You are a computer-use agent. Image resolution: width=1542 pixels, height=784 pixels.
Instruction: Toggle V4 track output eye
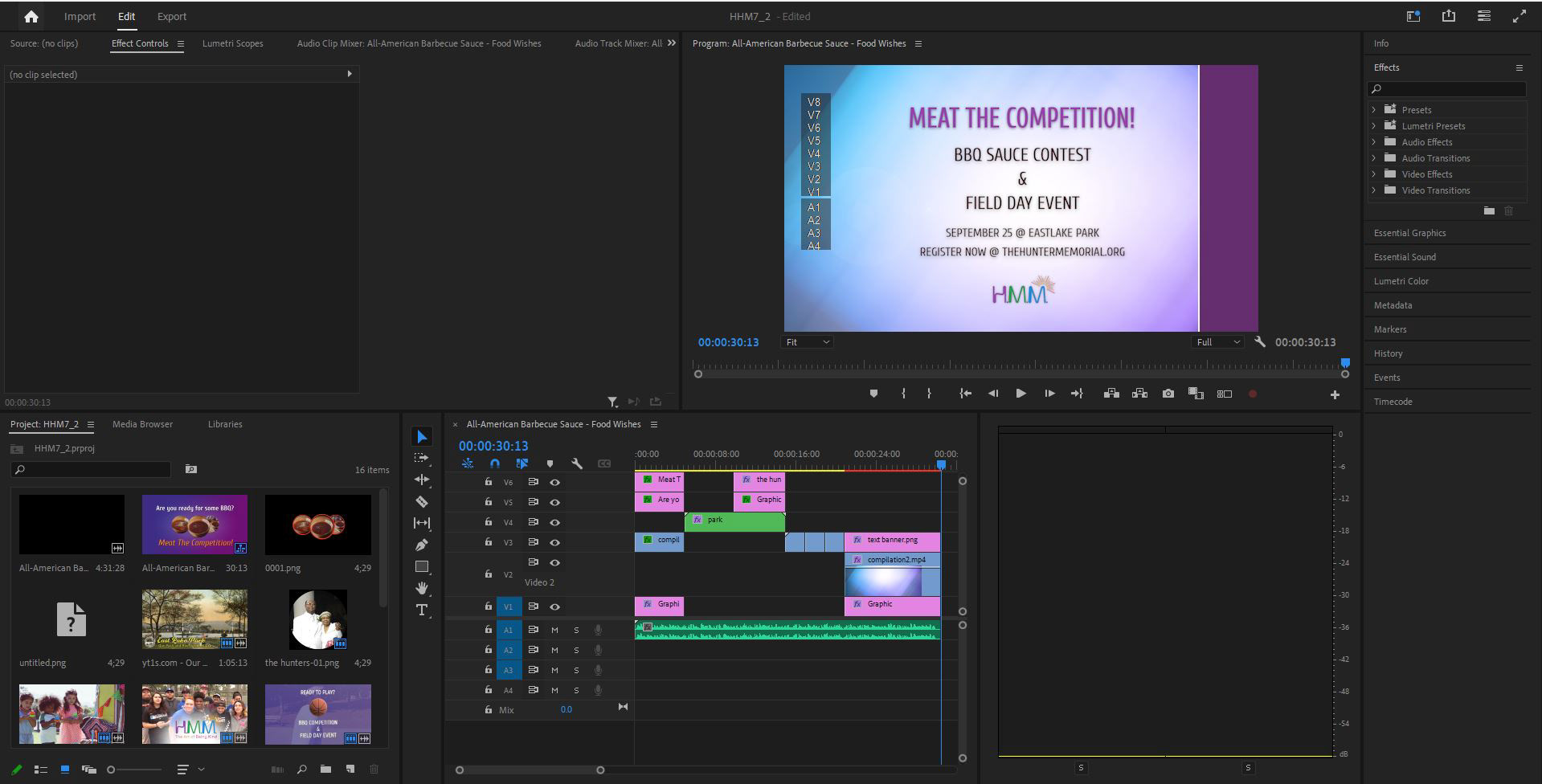554,522
